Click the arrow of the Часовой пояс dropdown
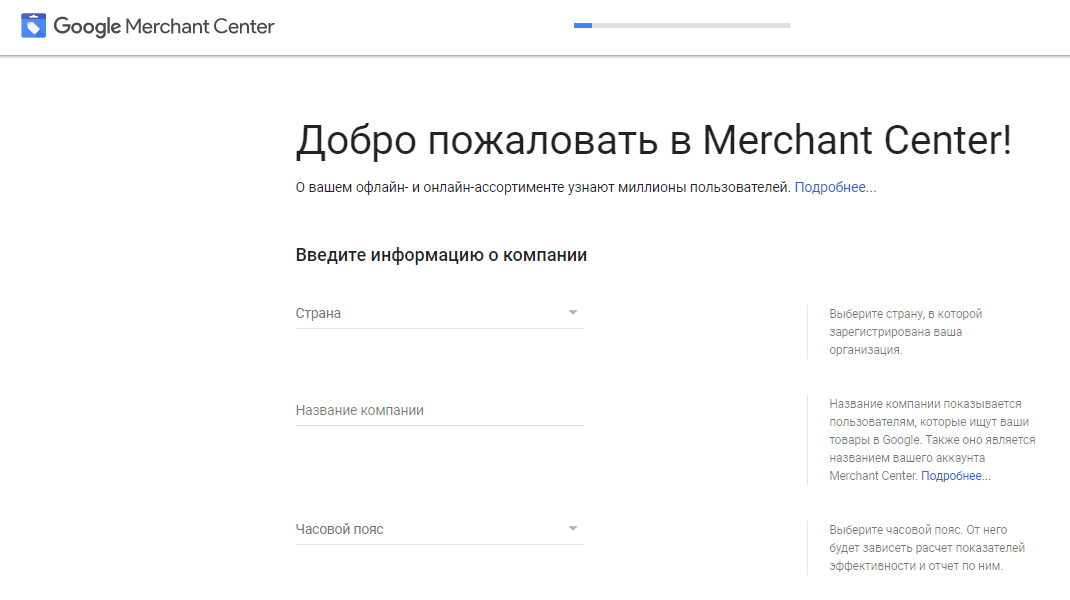This screenshot has height=600, width=1070. pos(573,529)
